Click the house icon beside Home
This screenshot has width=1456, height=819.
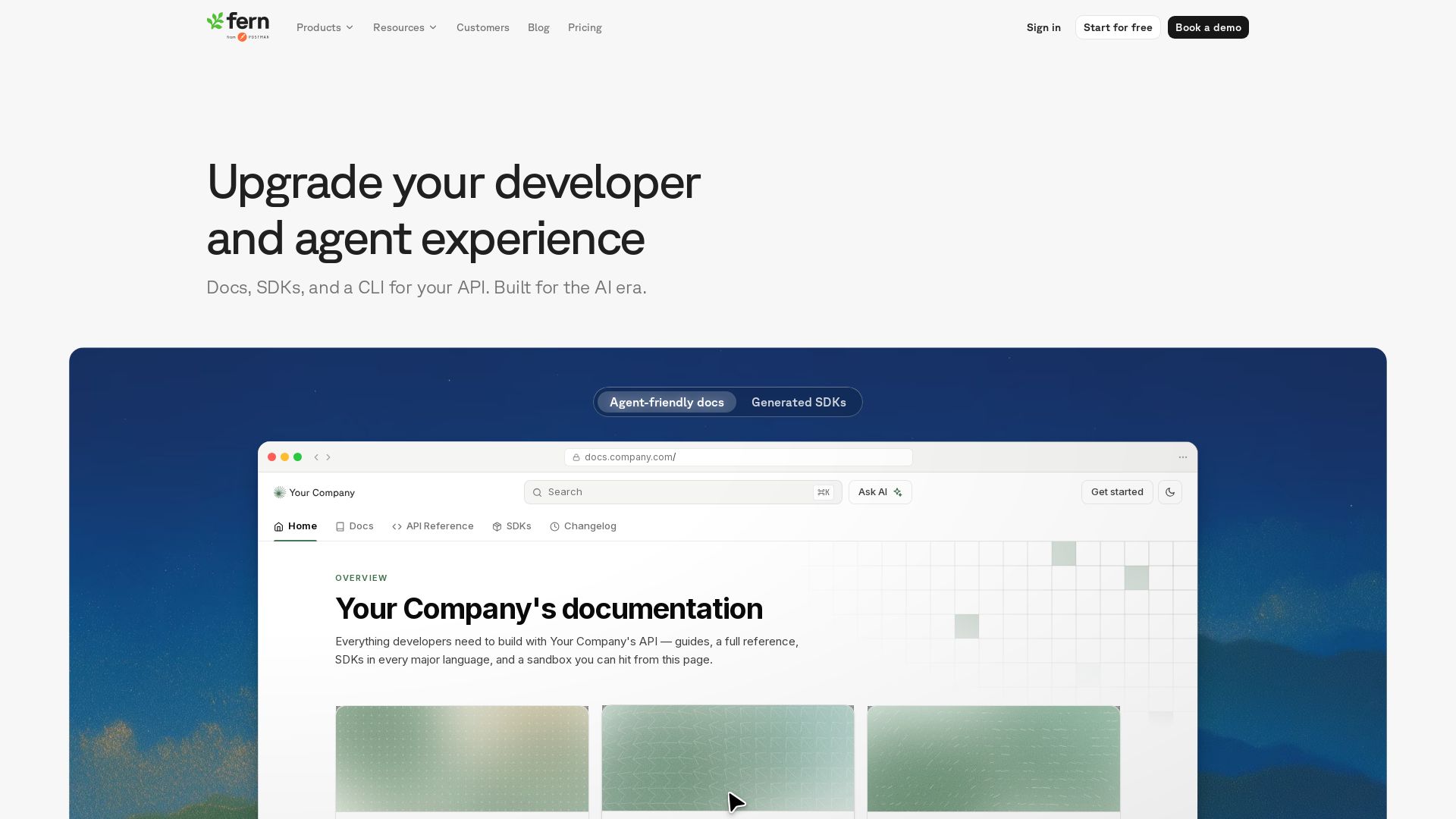coord(278,527)
